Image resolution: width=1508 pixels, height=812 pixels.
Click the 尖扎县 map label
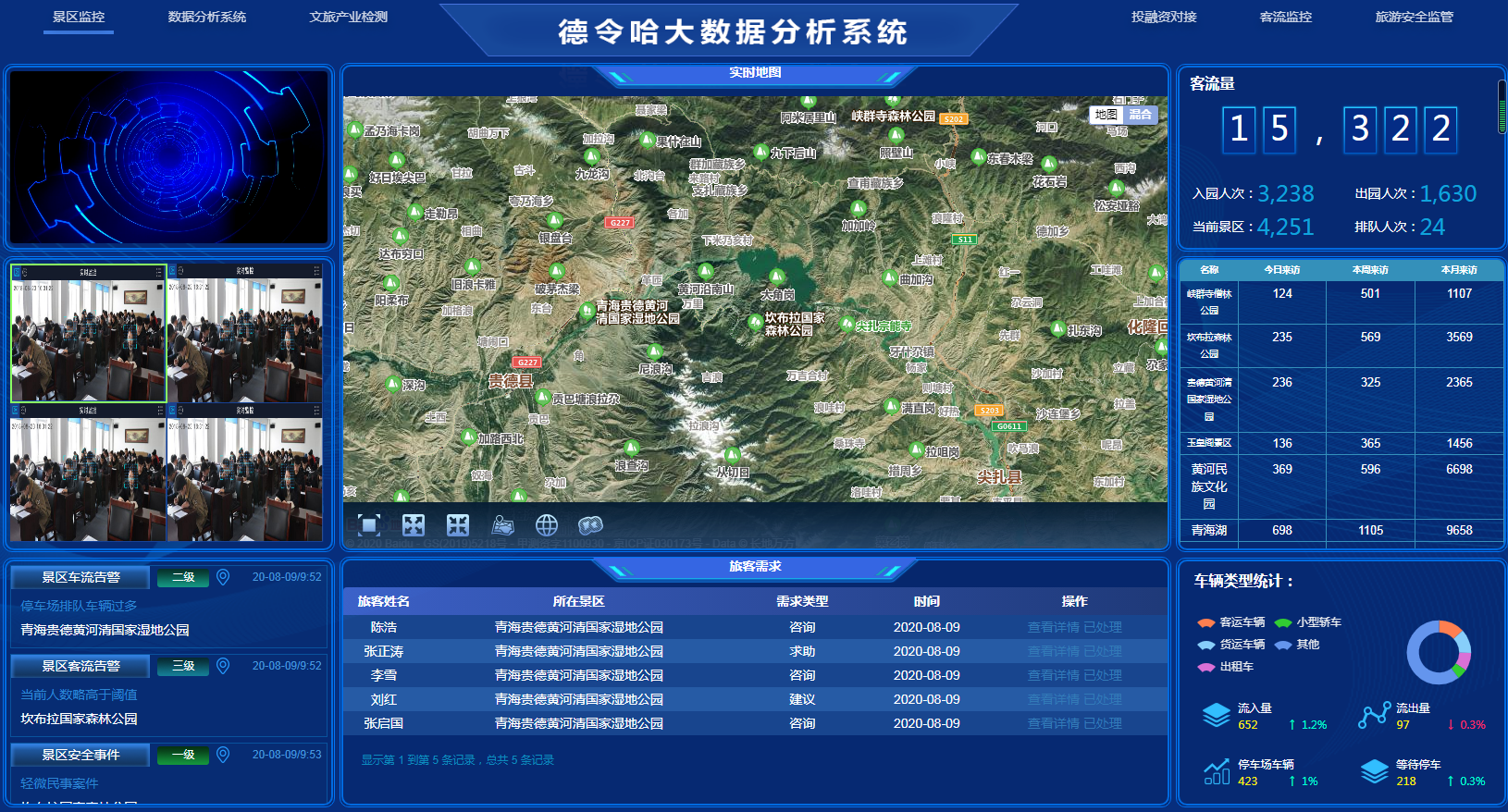pos(999,477)
